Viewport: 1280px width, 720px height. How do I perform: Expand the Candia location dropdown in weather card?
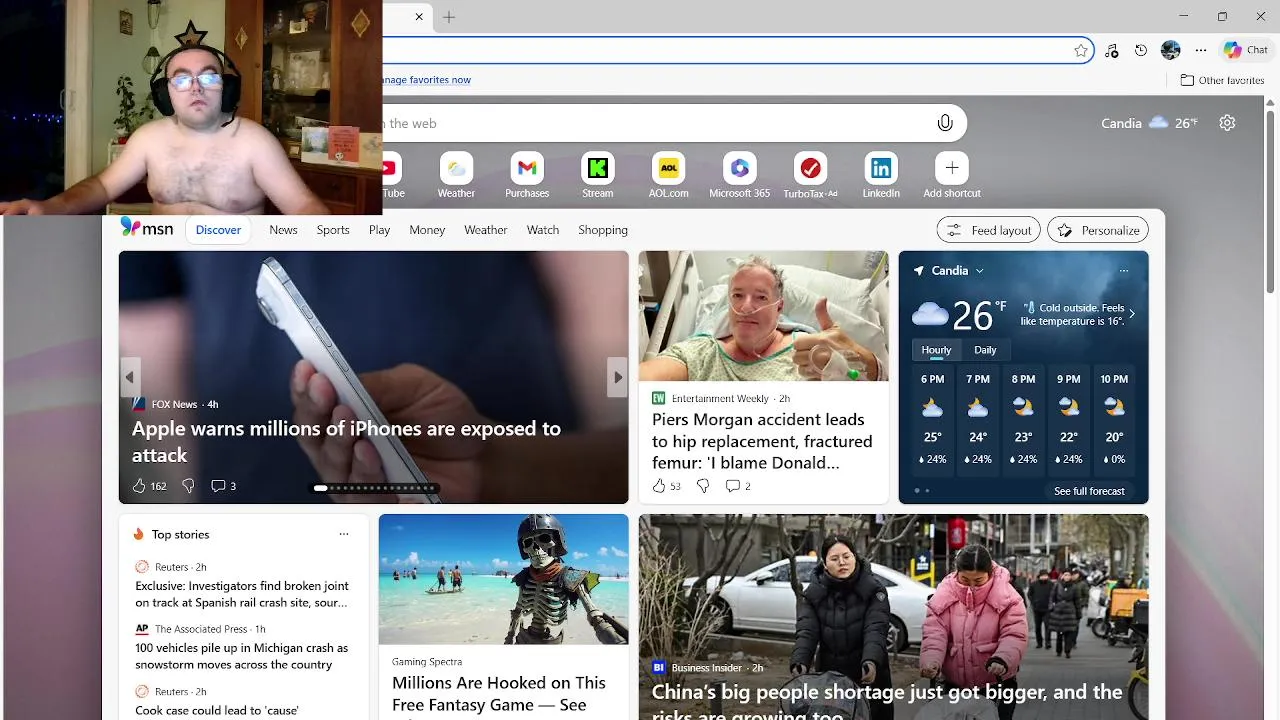click(x=979, y=271)
